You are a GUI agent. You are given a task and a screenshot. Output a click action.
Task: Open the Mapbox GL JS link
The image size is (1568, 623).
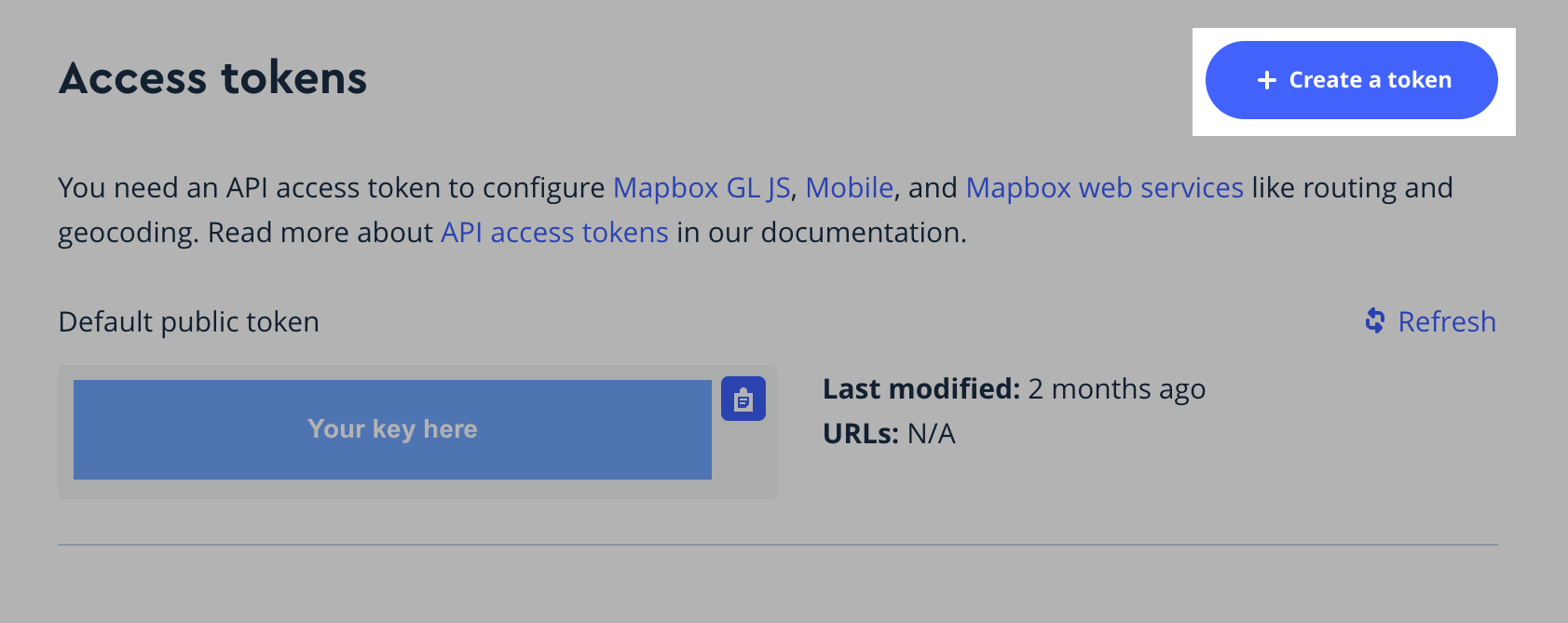702,188
